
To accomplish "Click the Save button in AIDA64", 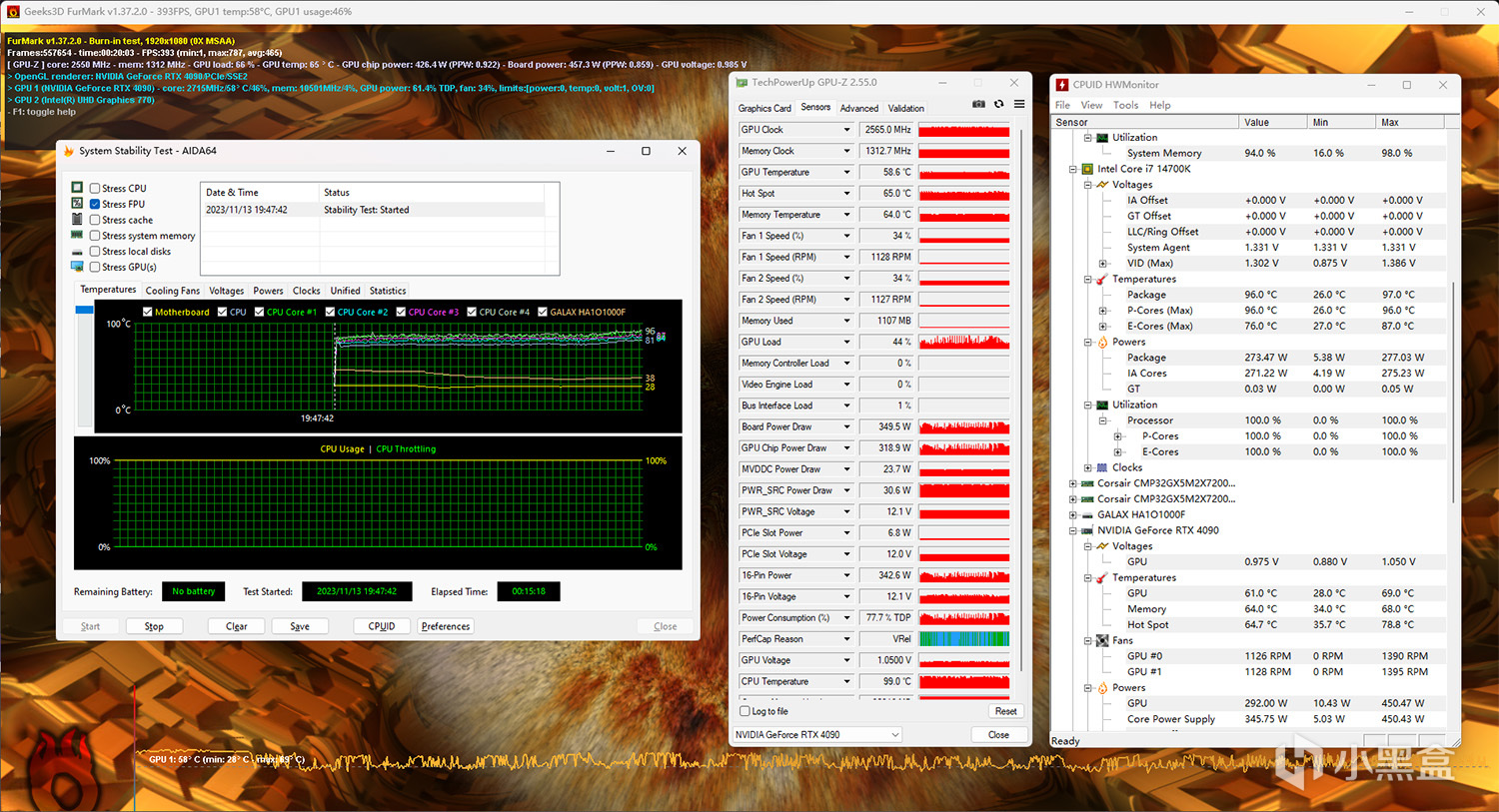I will click(300, 626).
